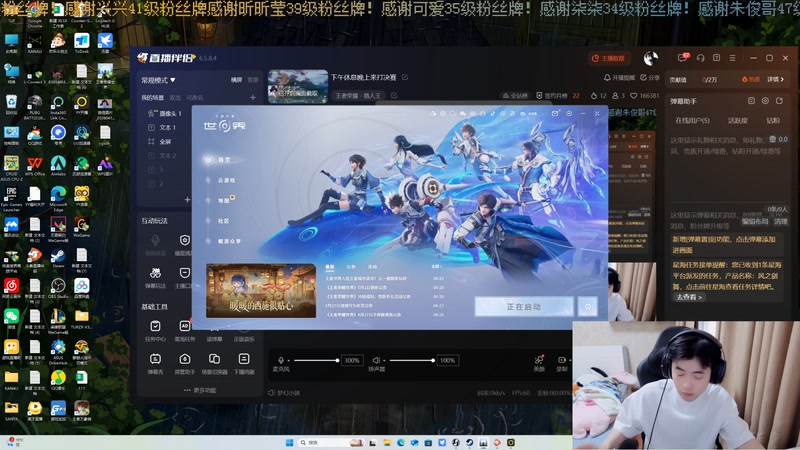800x450 pixels.
Task: Add a new scene with plus icon
Action: (253, 97)
